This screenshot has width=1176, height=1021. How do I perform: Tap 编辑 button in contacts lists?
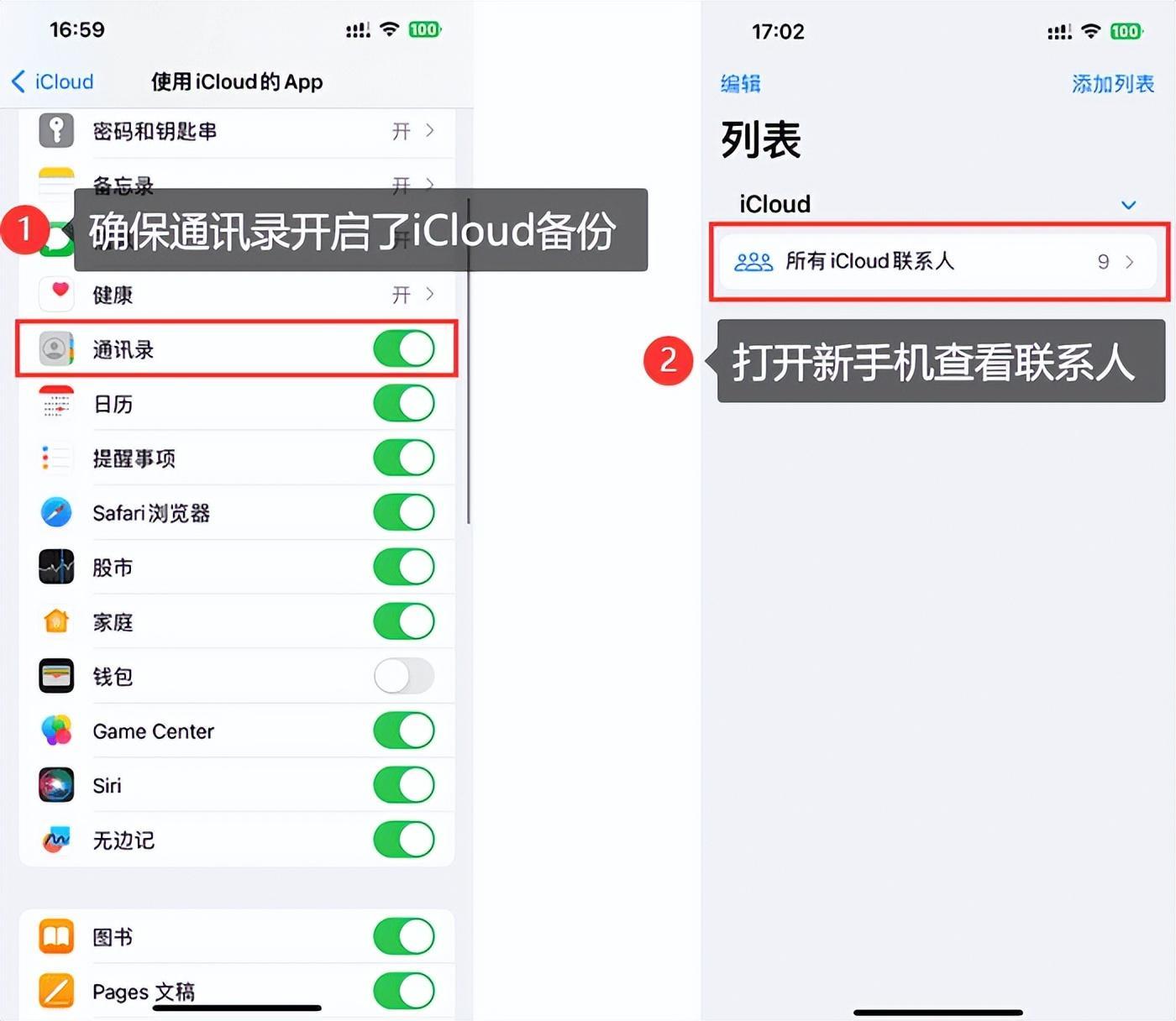(741, 84)
